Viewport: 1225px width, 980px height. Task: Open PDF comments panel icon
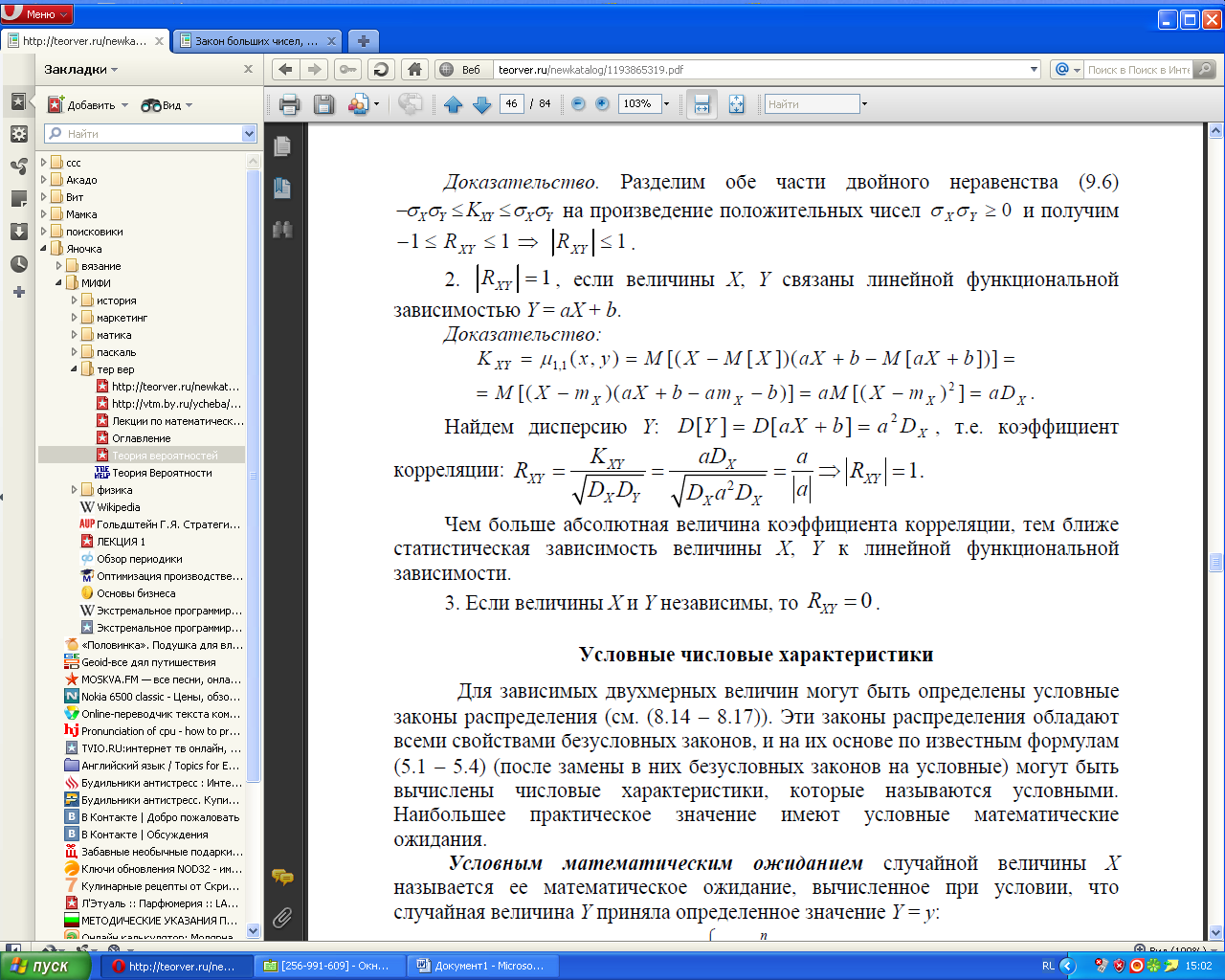[282, 877]
